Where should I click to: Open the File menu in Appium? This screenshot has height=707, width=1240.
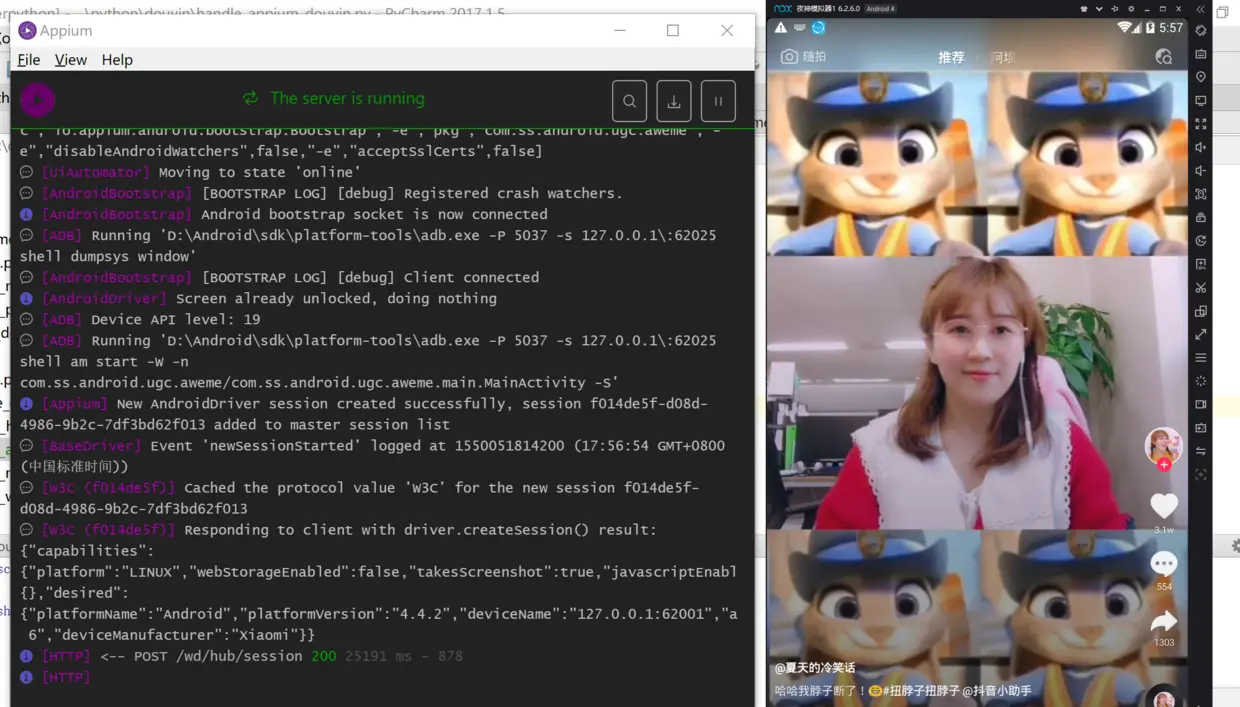point(29,60)
